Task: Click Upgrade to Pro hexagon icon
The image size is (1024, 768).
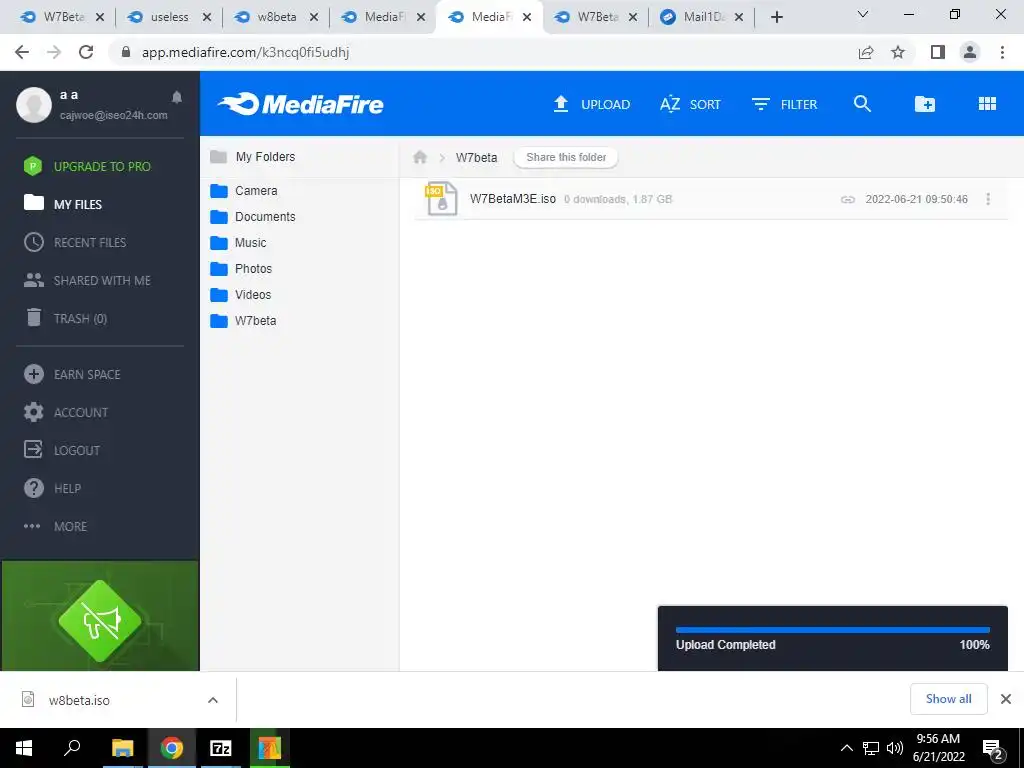Action: click(33, 167)
